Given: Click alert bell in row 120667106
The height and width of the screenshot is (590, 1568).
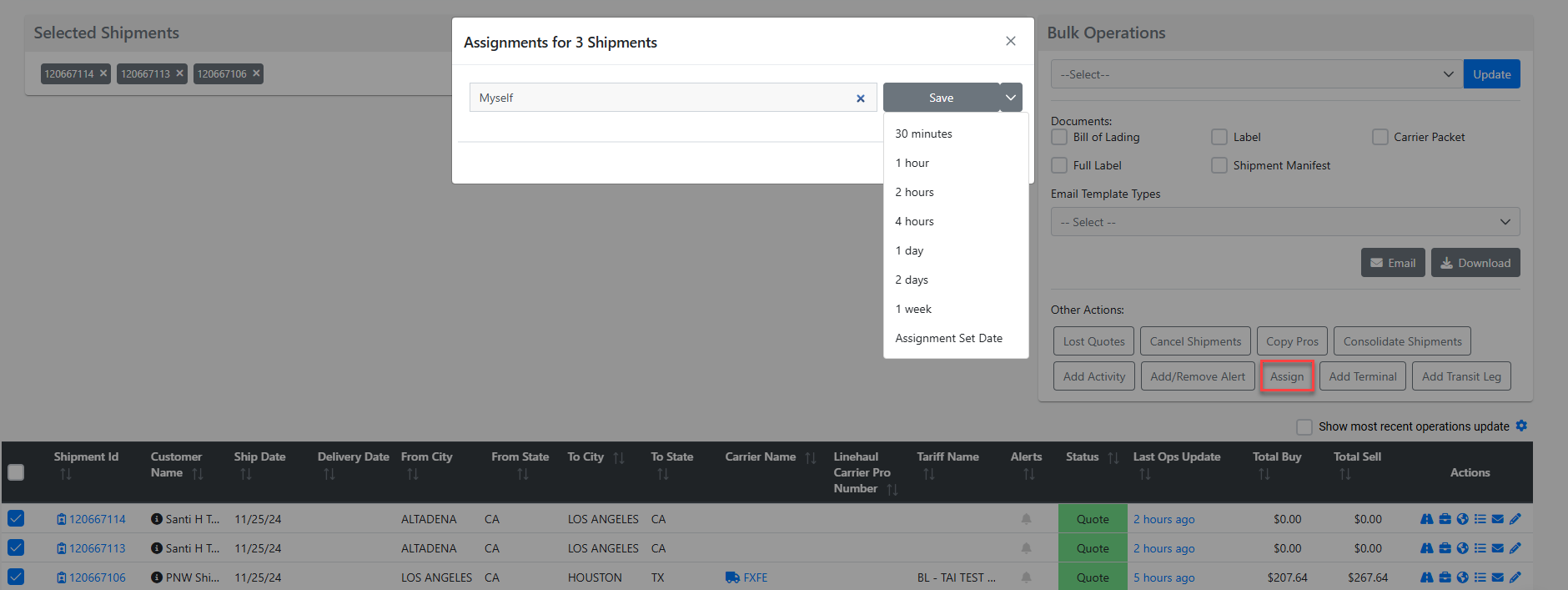Looking at the screenshot, I should pyautogui.click(x=1026, y=577).
